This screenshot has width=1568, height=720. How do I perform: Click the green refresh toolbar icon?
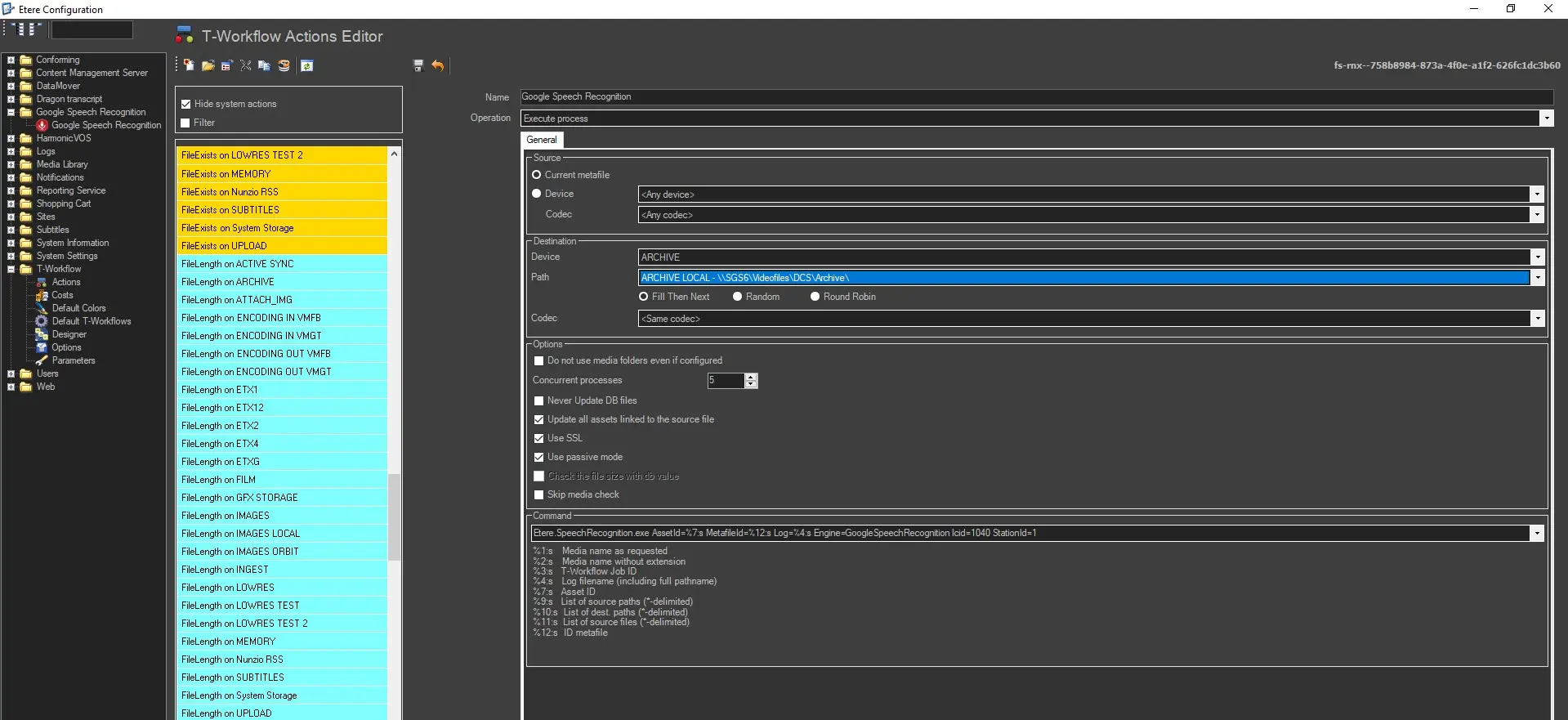click(307, 65)
